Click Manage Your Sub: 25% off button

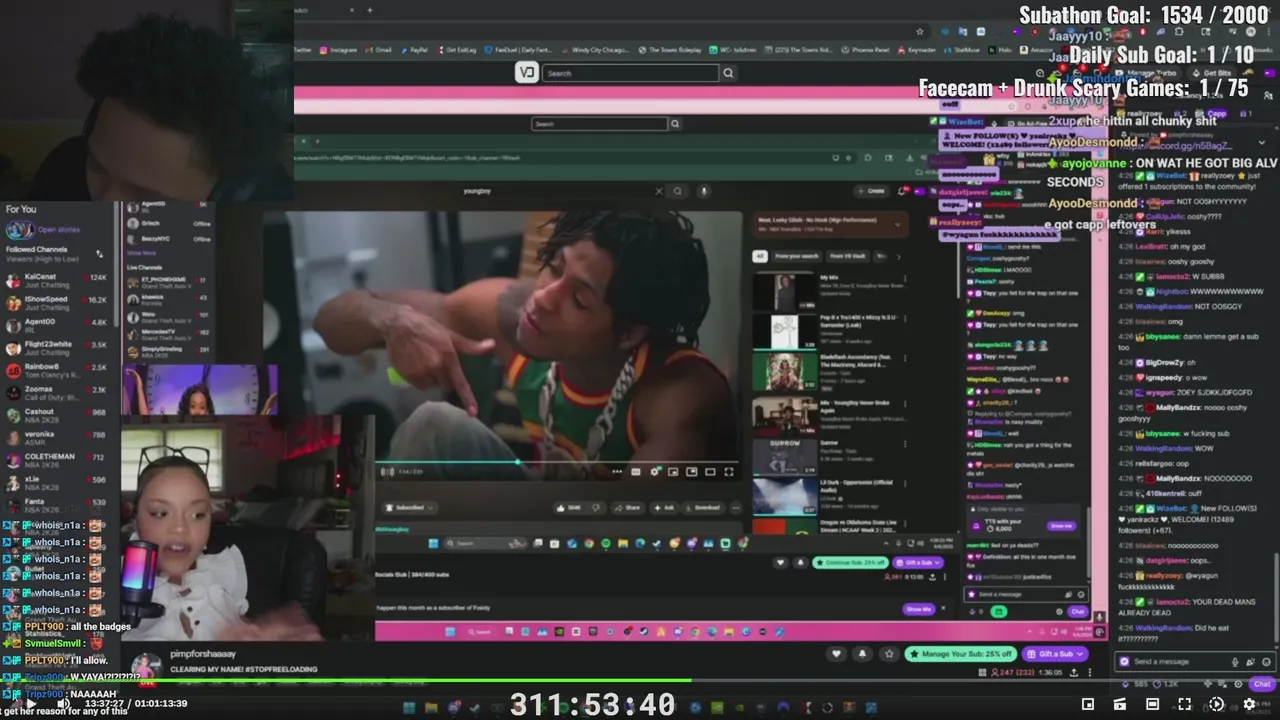pyautogui.click(x=960, y=654)
